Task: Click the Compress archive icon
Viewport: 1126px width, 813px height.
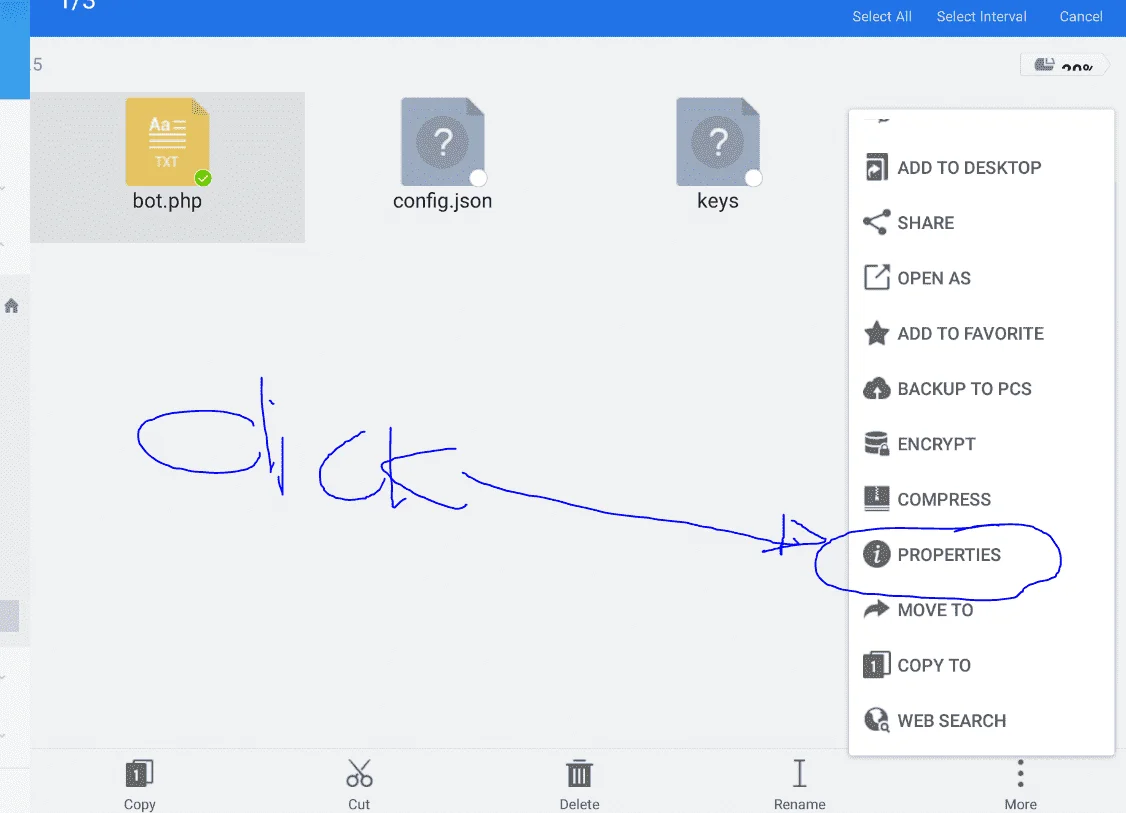Action: pyautogui.click(x=876, y=498)
